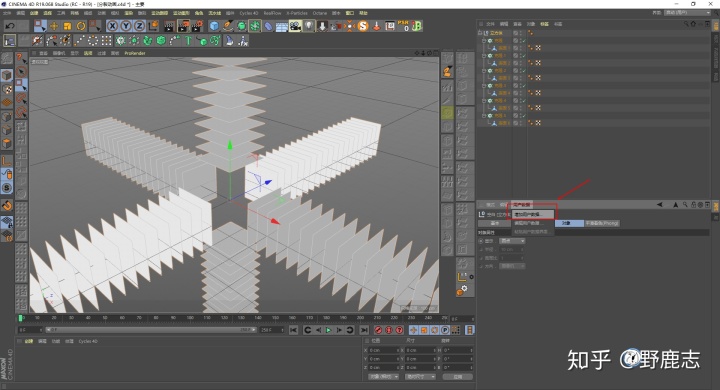Viewport: 720px width, 390px height.
Task: Toggle the X axis lock
Action: pos(112,26)
